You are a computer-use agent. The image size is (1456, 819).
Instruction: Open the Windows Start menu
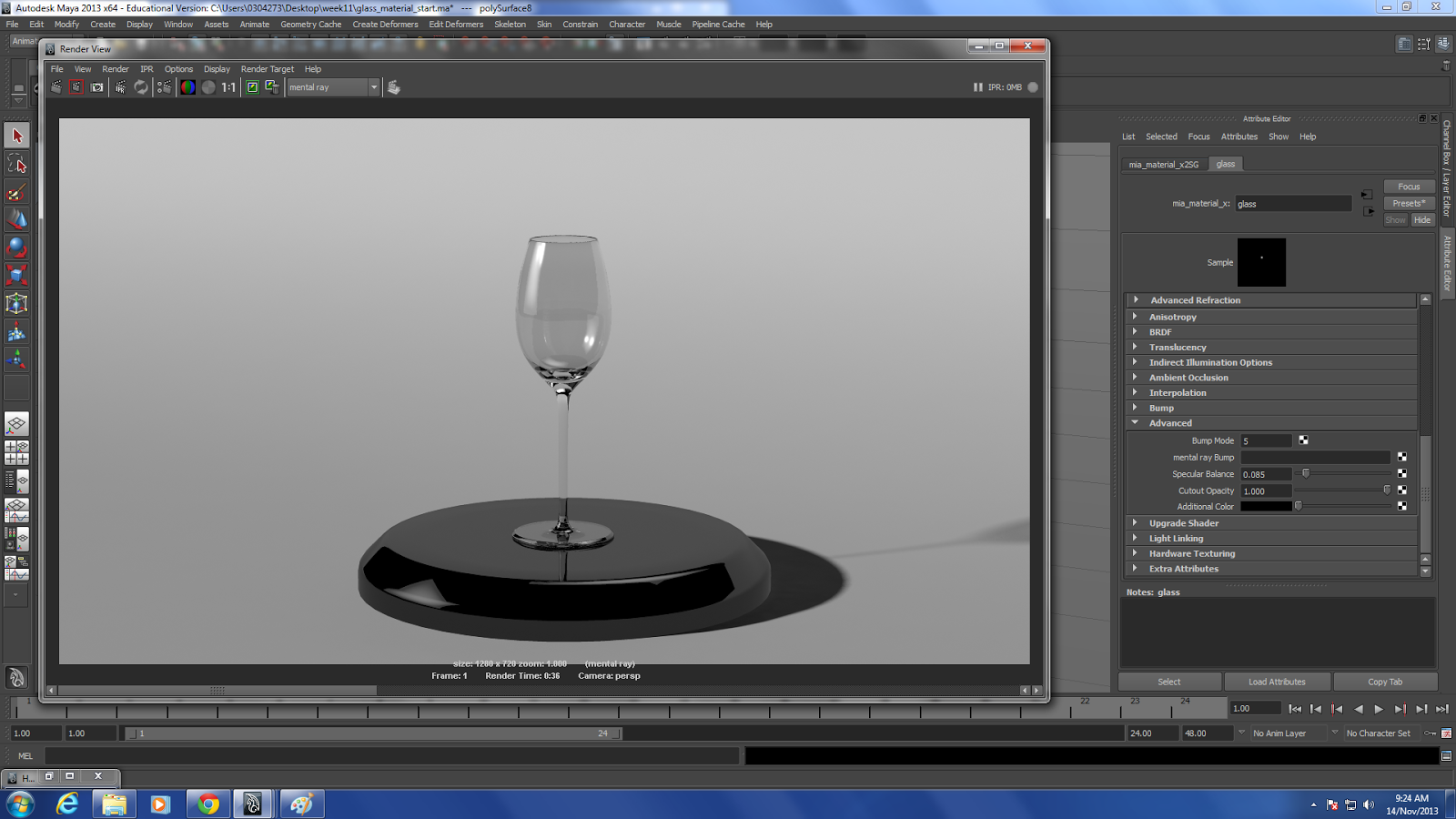[x=19, y=804]
